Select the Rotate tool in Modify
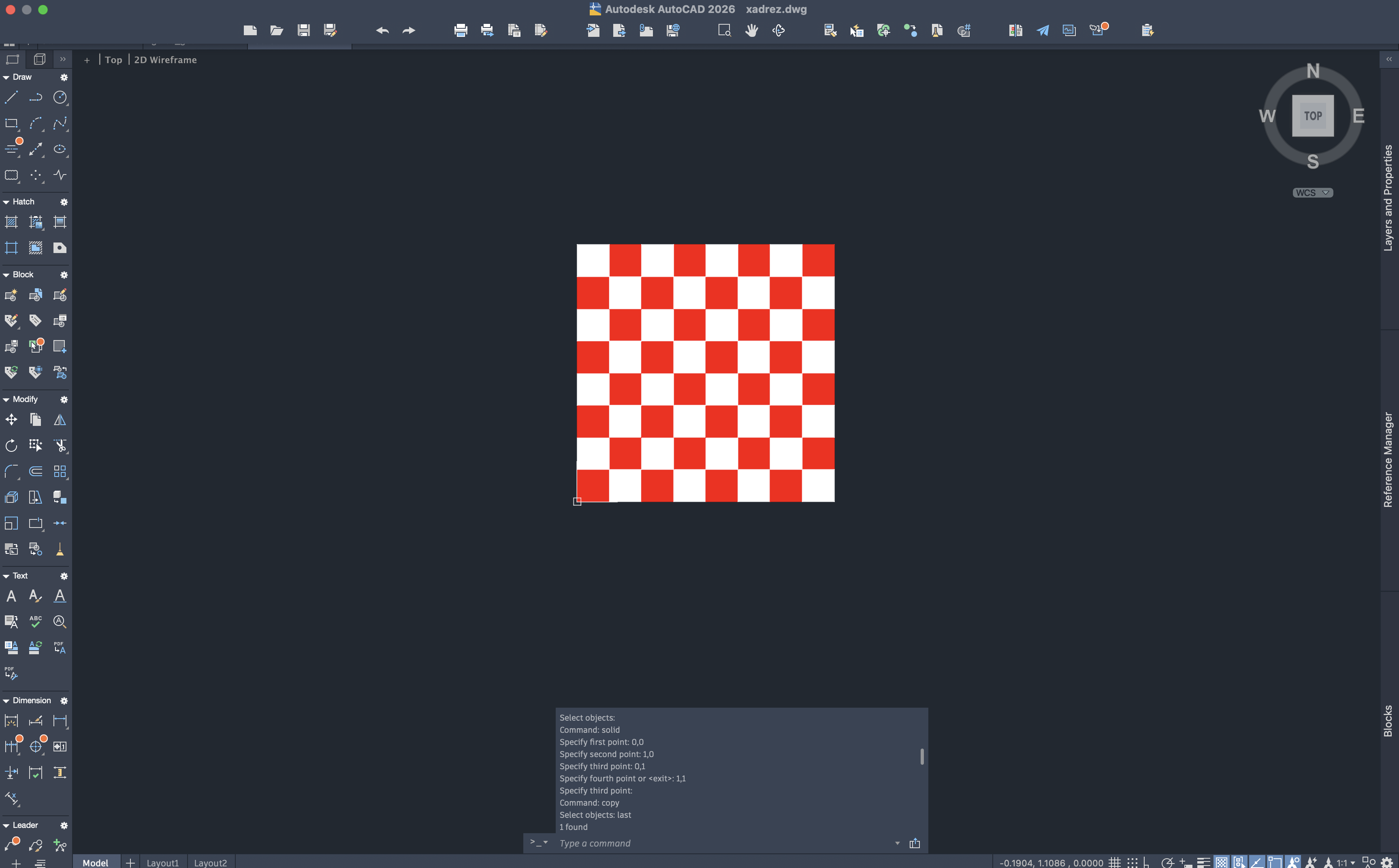This screenshot has height=868, width=1399. (11, 445)
